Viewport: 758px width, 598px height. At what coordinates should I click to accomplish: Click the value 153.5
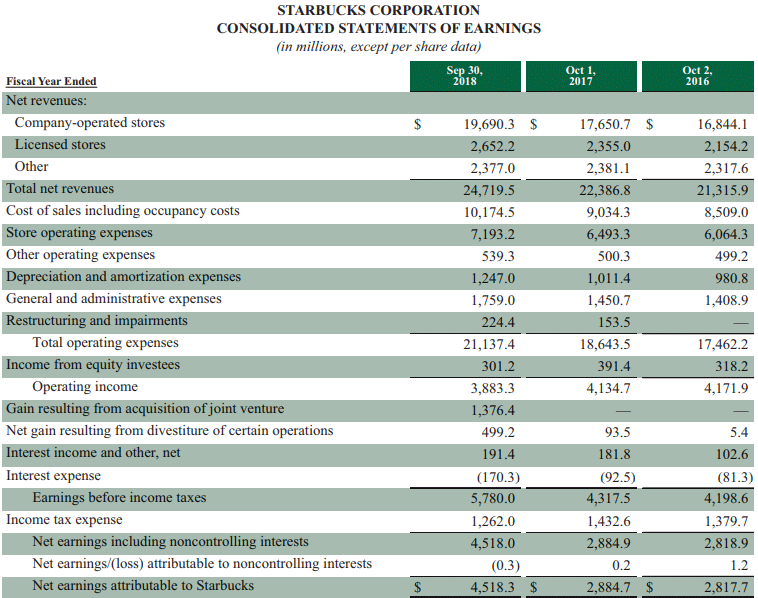pos(614,322)
